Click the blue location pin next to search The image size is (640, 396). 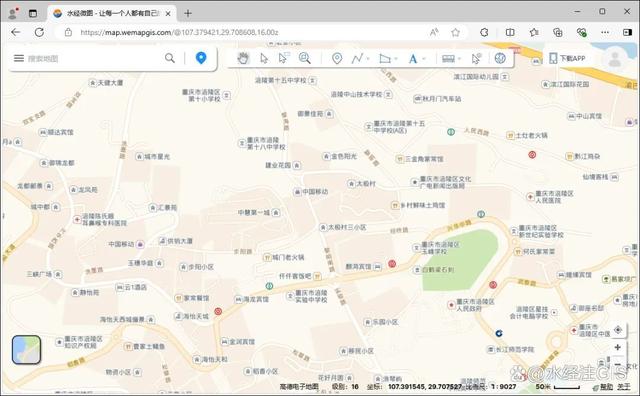point(201,58)
